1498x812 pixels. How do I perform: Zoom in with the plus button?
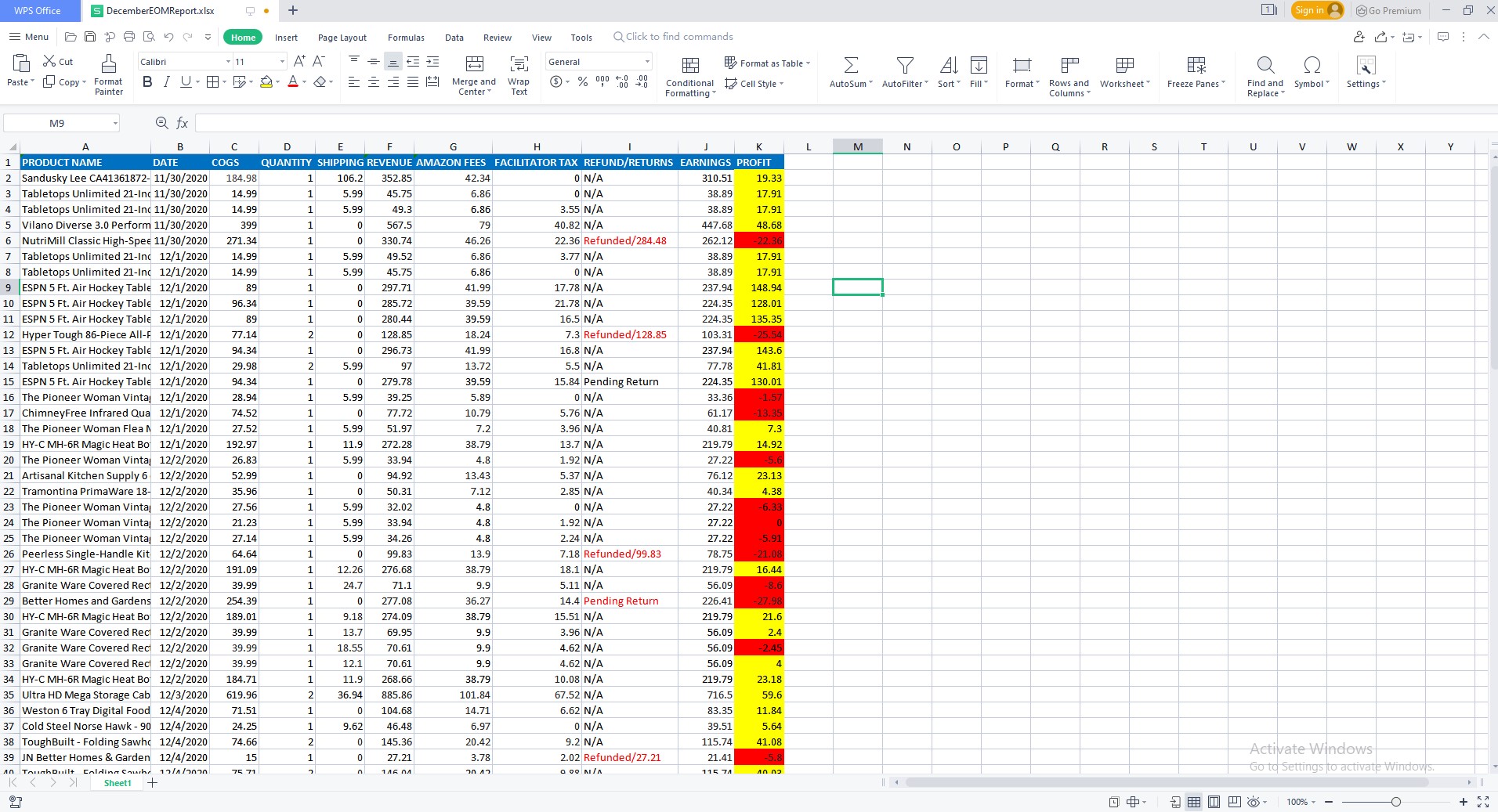click(x=1463, y=802)
